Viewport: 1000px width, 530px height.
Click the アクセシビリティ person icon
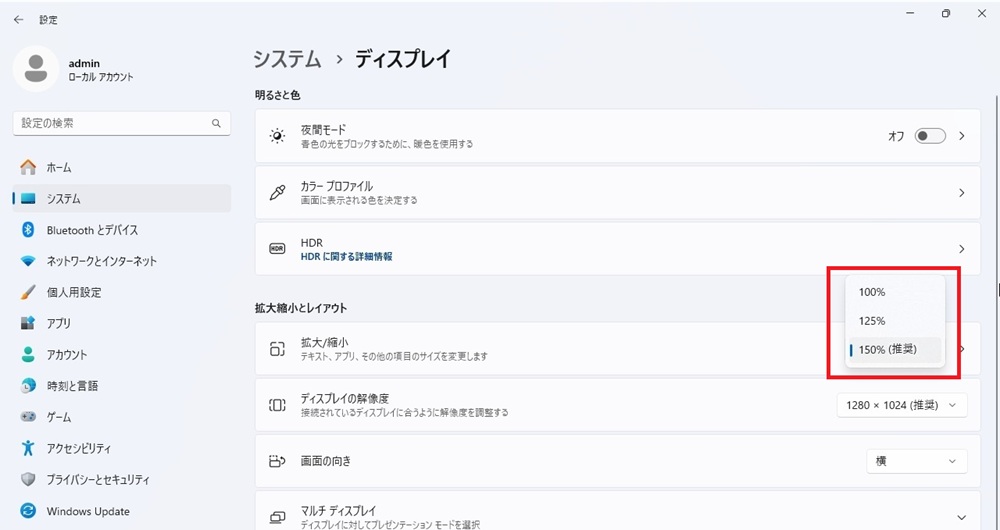28,448
